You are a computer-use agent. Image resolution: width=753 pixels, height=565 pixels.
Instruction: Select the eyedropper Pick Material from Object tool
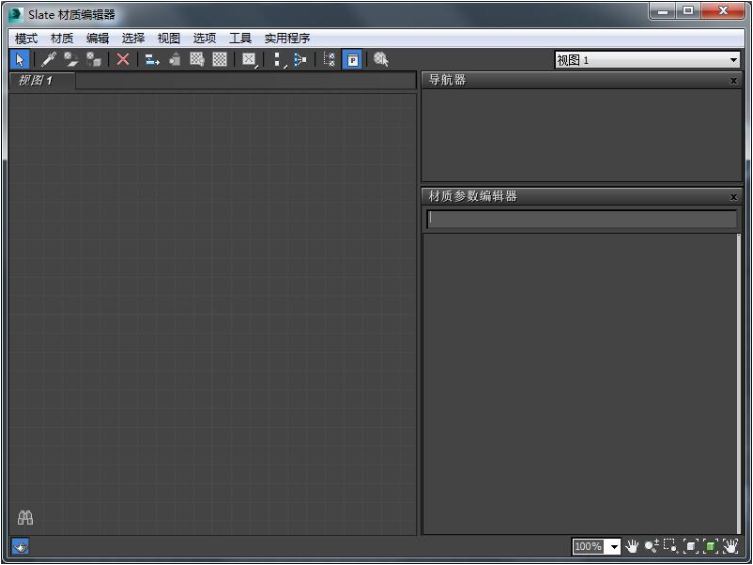pyautogui.click(x=48, y=60)
